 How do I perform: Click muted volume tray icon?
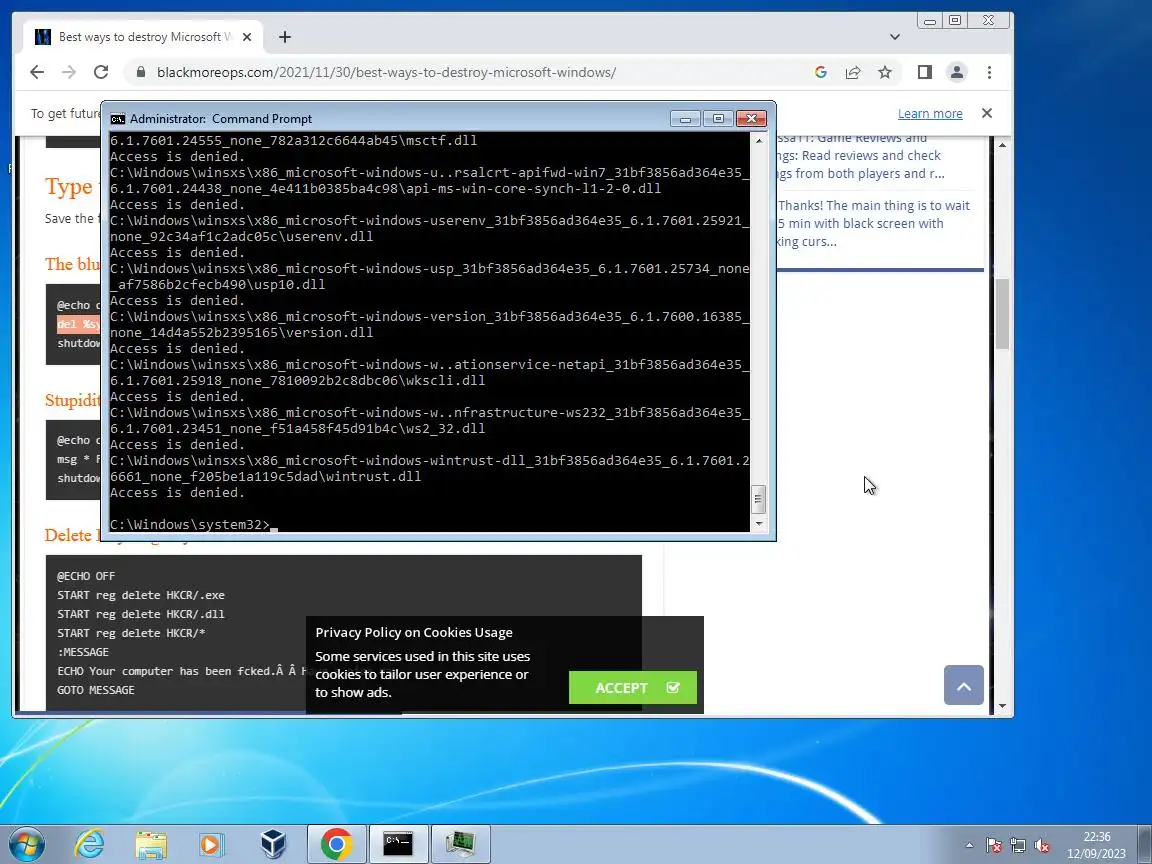tap(1042, 846)
